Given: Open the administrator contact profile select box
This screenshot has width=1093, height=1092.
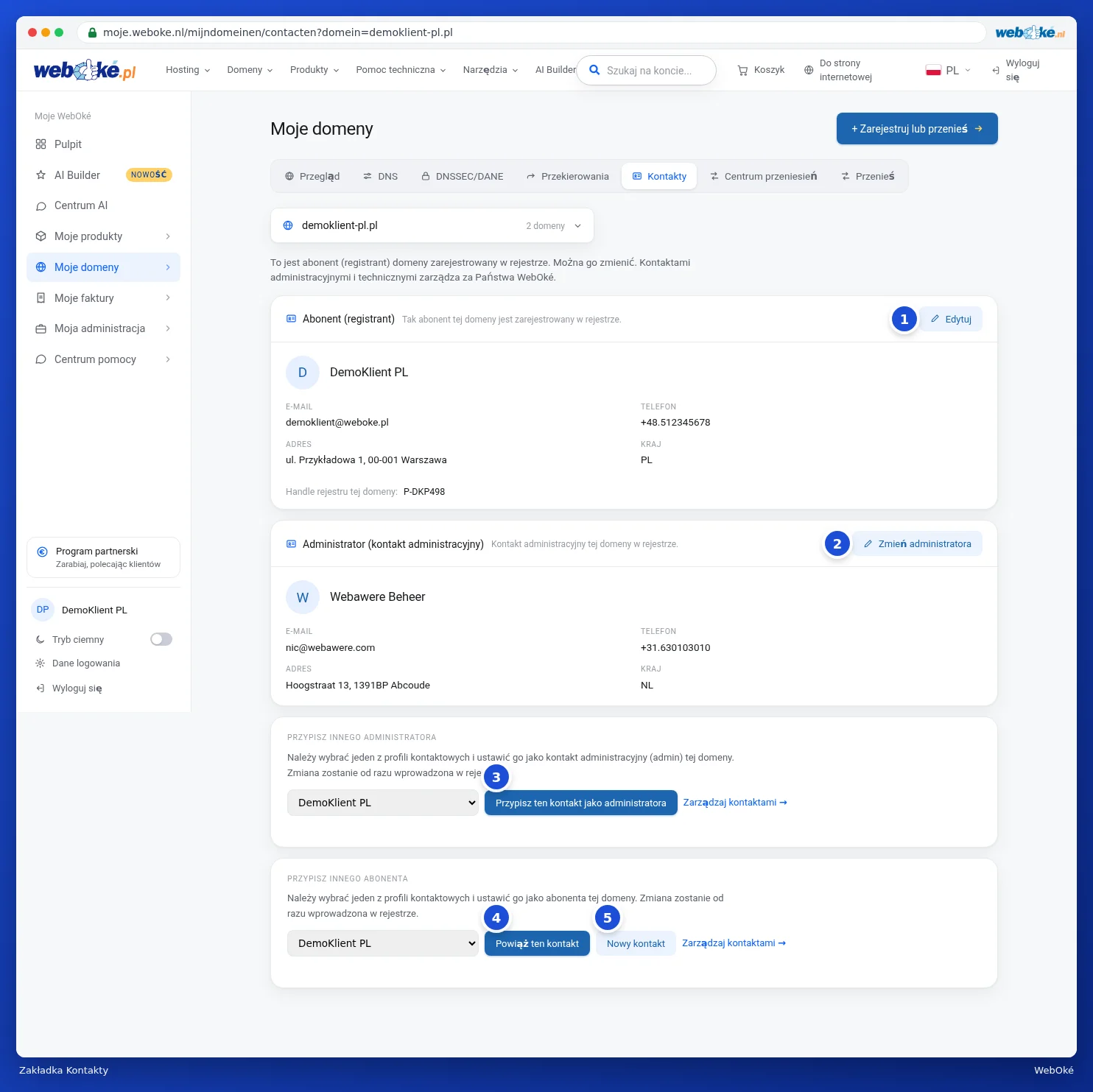Looking at the screenshot, I should tap(383, 803).
